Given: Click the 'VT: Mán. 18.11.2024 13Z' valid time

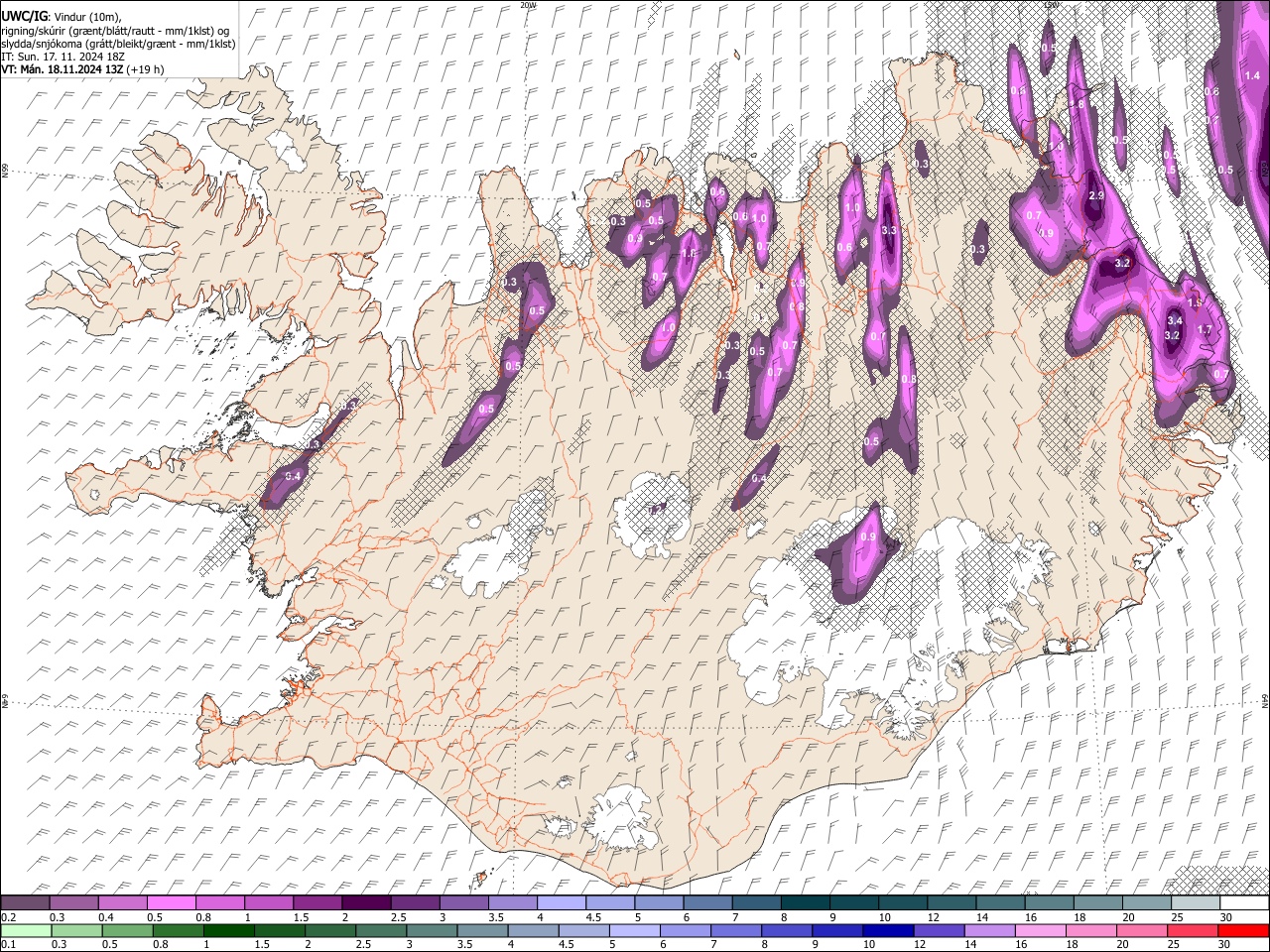Looking at the screenshot, I should [x=63, y=69].
